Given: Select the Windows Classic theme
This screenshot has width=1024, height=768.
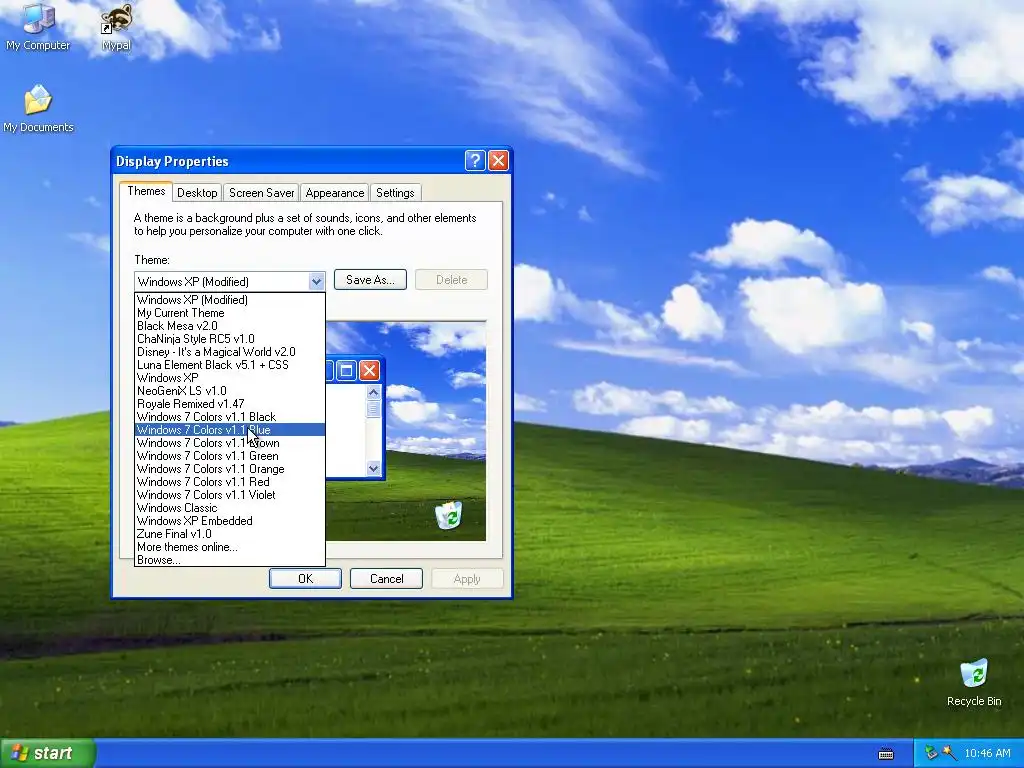Looking at the screenshot, I should tap(229, 508).
